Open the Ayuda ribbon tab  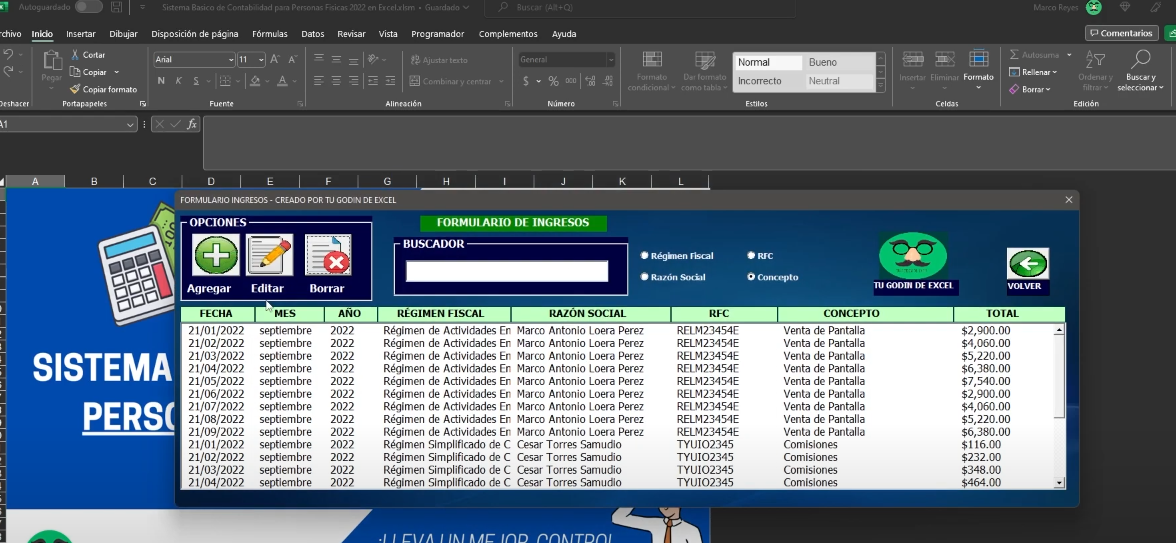point(564,34)
